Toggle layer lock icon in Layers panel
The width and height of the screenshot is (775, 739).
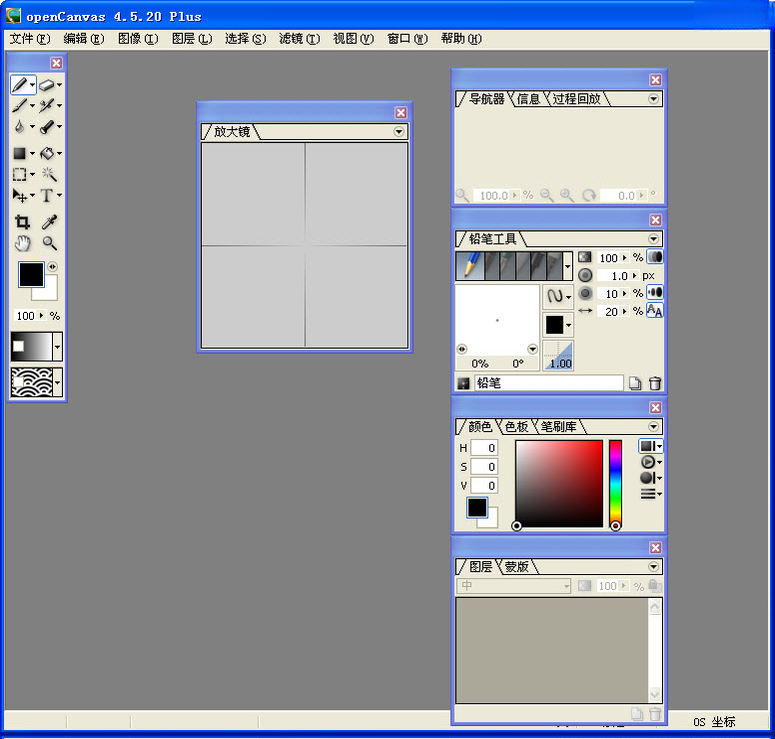coord(655,586)
